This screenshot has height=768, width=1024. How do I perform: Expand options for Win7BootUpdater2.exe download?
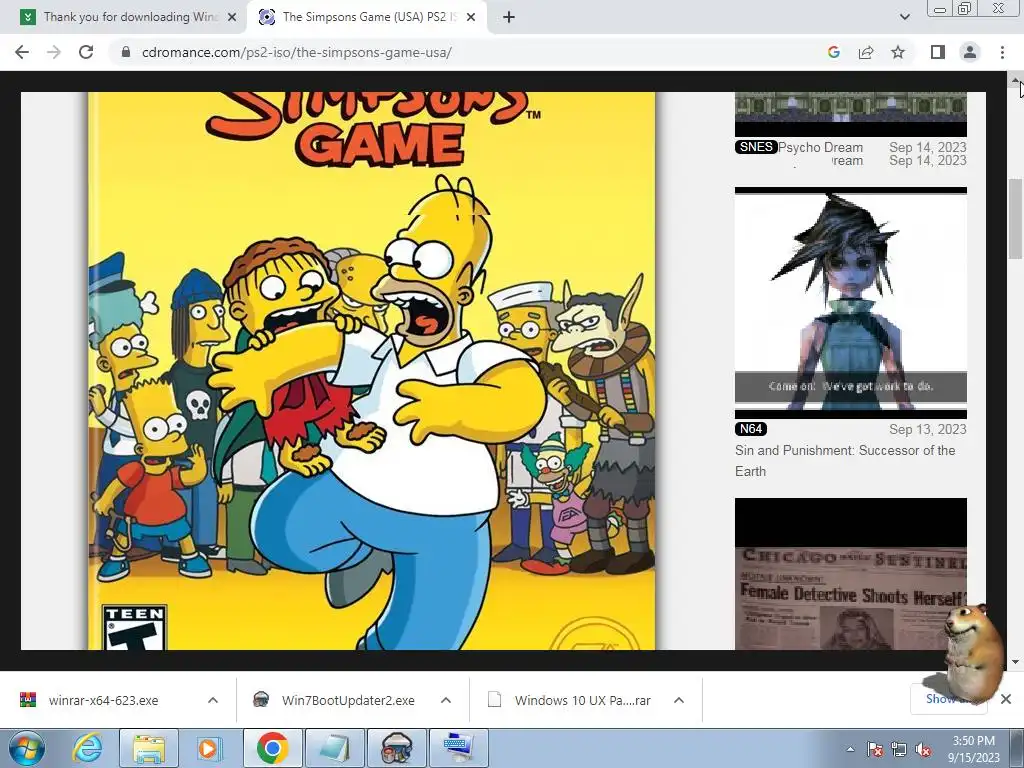tap(446, 700)
